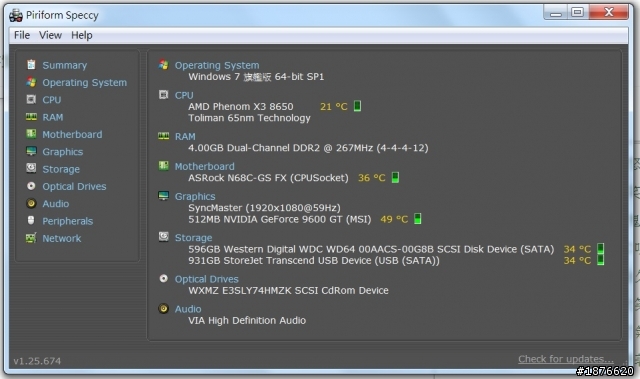The width and height of the screenshot is (640, 379).
Task: Click the Motherboard sidebar icon
Action: pos(31,134)
